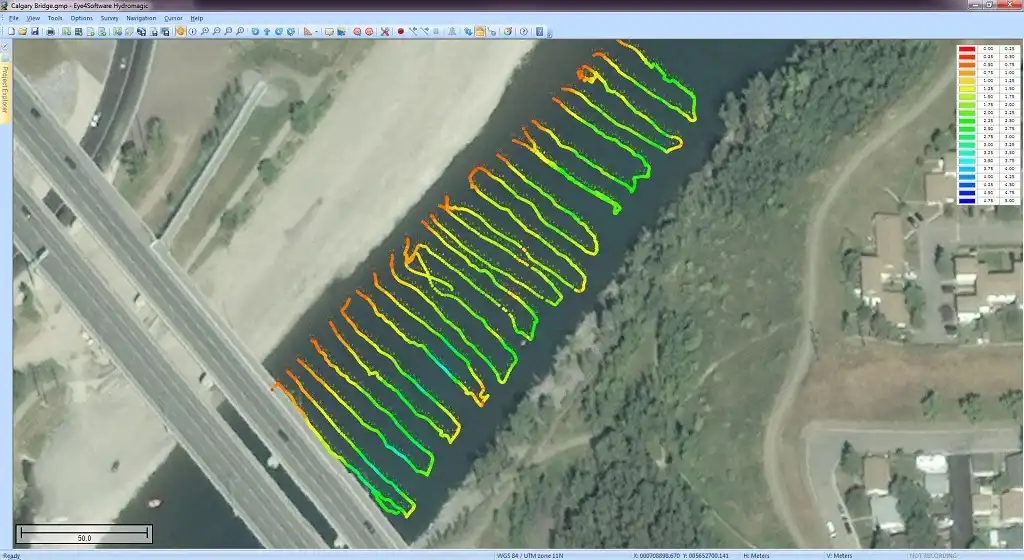Start recording with the red record button
The height and width of the screenshot is (560, 1024).
(x=400, y=31)
